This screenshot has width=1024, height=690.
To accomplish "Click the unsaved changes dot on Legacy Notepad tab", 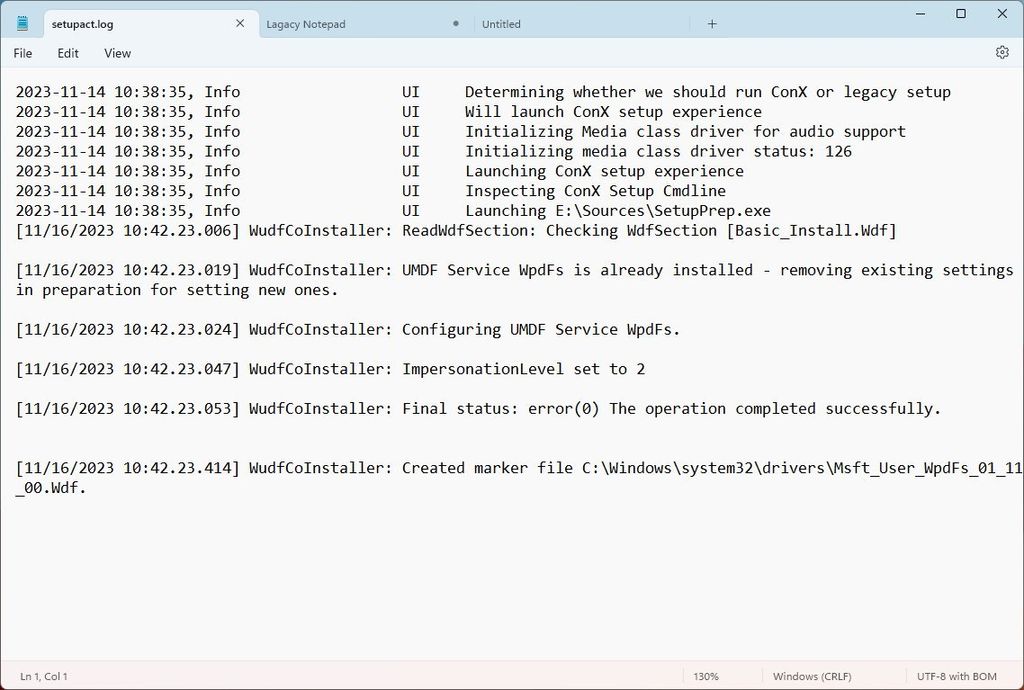I will click(455, 23).
